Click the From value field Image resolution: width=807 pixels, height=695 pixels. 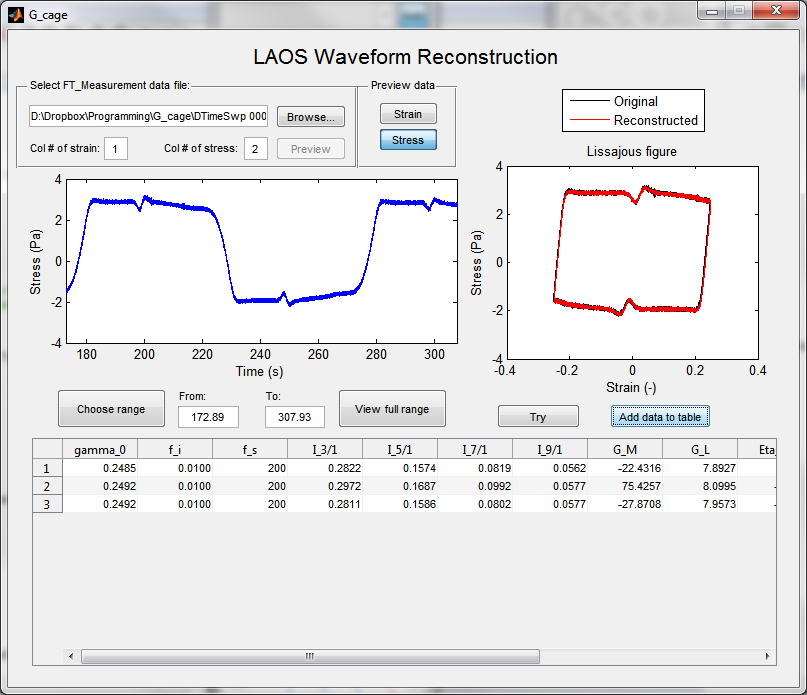[x=208, y=416]
